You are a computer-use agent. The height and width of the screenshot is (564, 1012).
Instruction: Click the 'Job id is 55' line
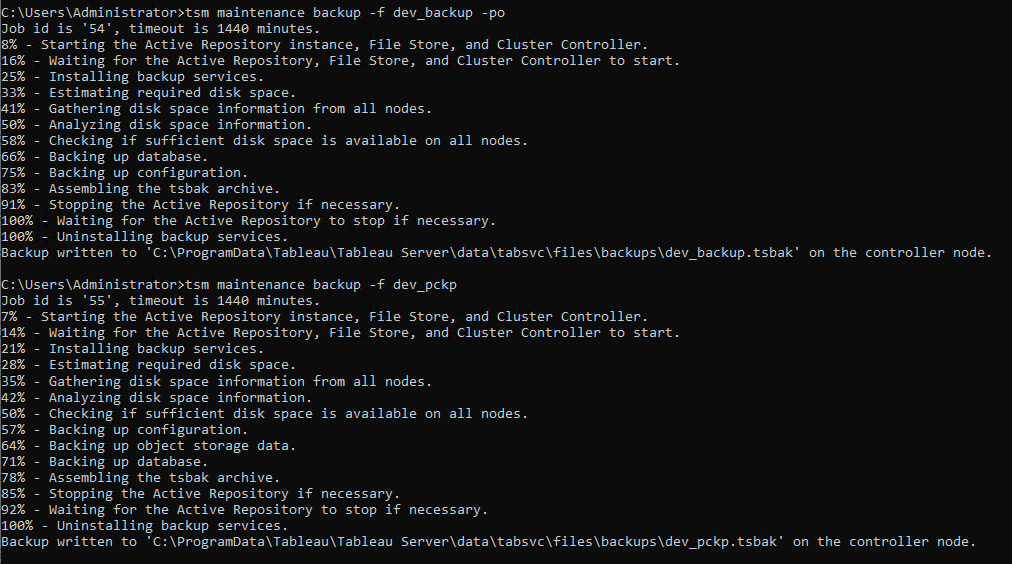pos(160,301)
